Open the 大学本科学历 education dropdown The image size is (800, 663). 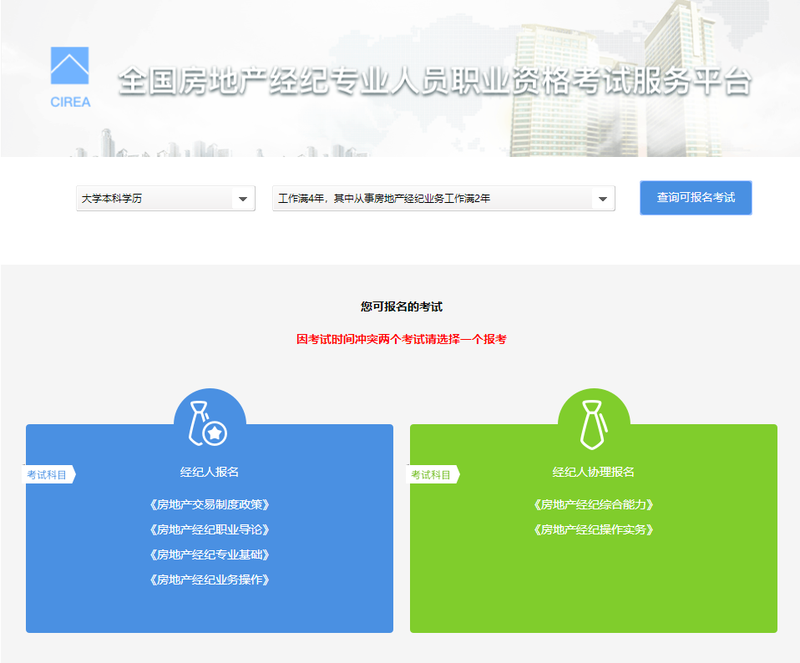pos(155,199)
